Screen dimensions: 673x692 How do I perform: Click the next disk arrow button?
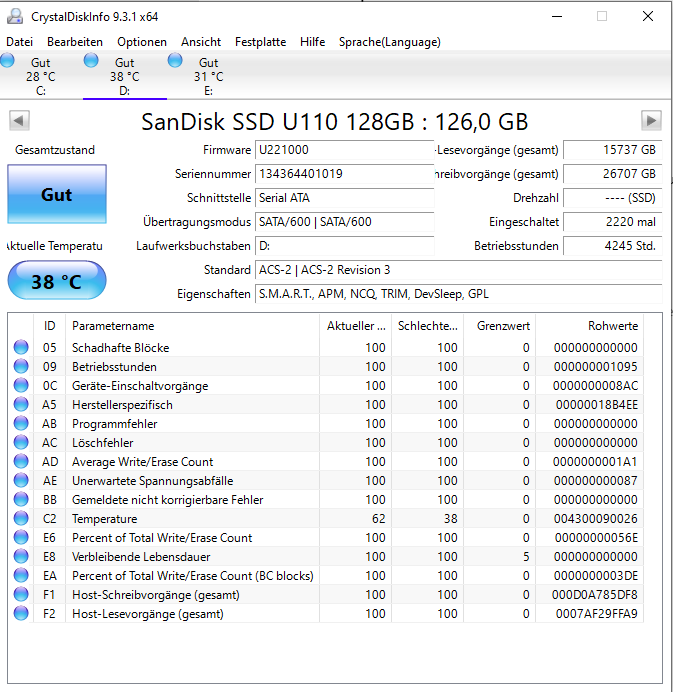pyautogui.click(x=651, y=120)
